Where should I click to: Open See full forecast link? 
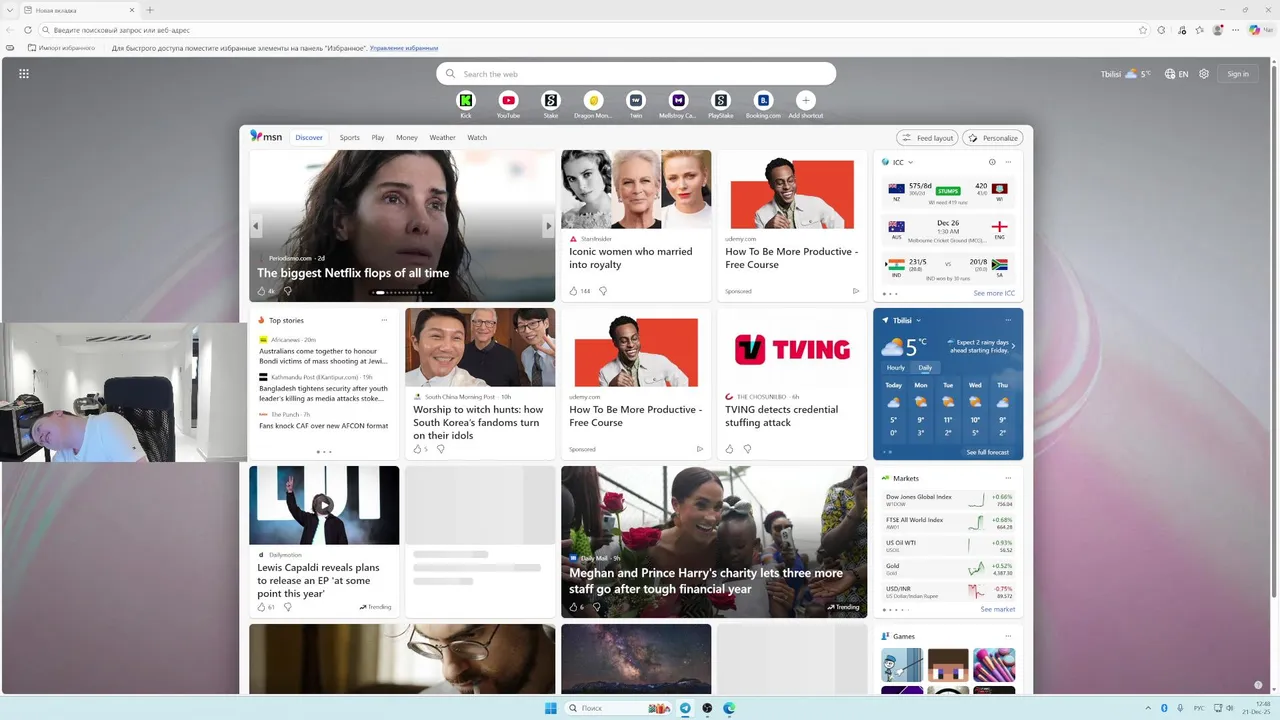pyautogui.click(x=987, y=452)
